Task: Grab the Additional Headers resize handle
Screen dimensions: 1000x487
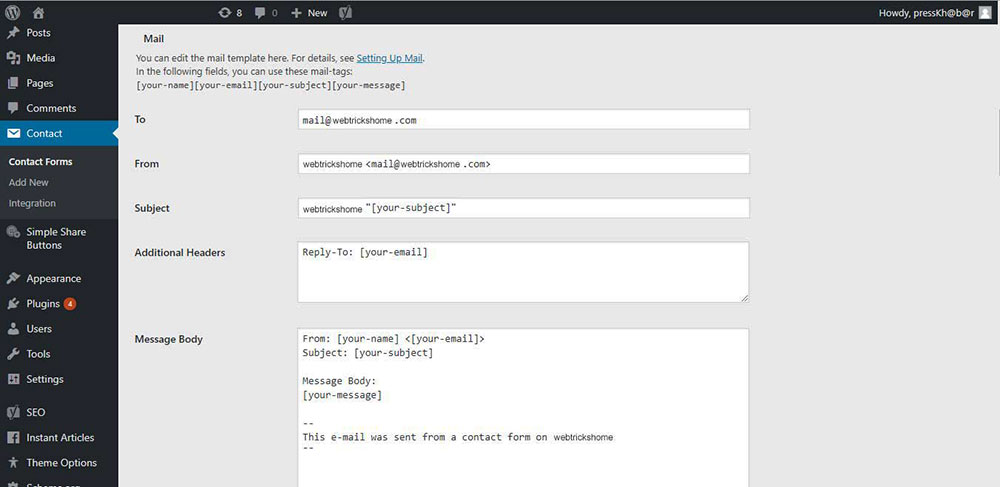Action: pos(743,296)
